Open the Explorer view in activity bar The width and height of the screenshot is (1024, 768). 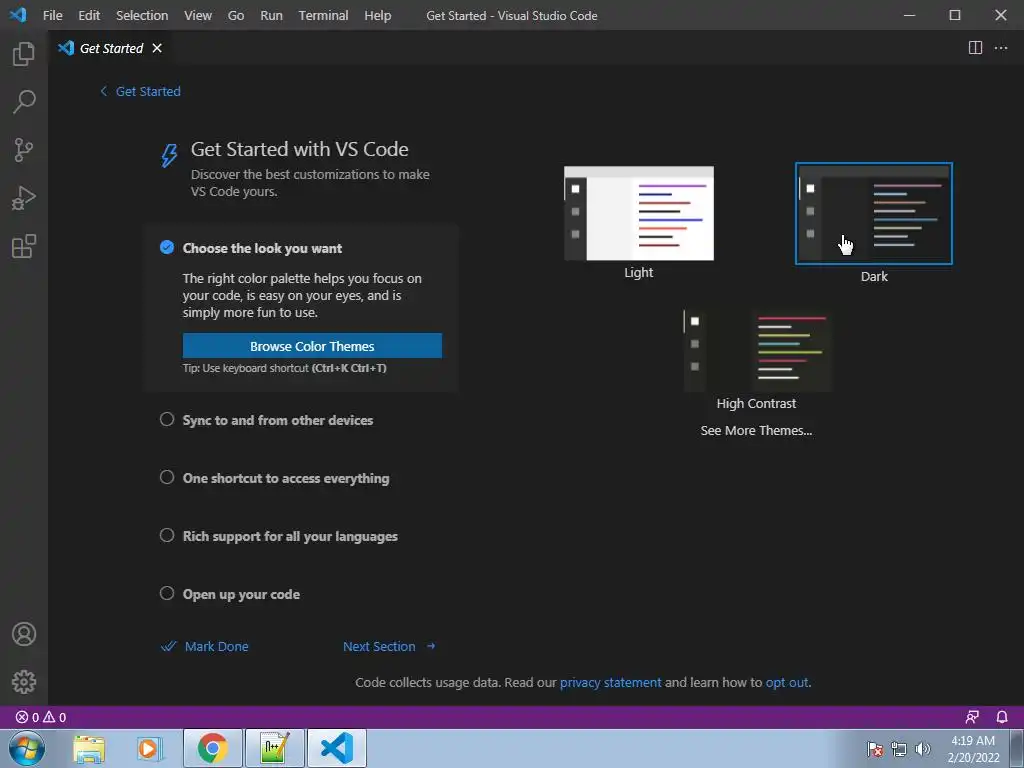[x=24, y=54]
